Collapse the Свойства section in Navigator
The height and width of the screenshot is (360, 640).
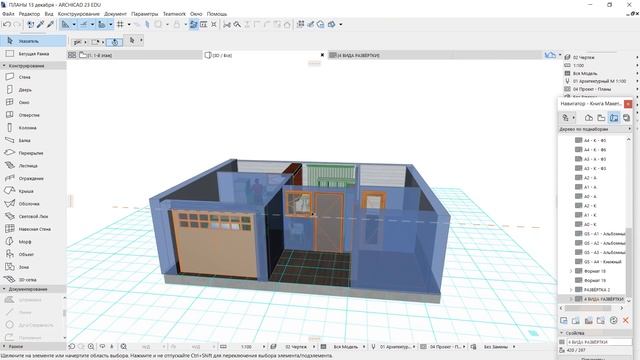pyautogui.click(x=562, y=333)
